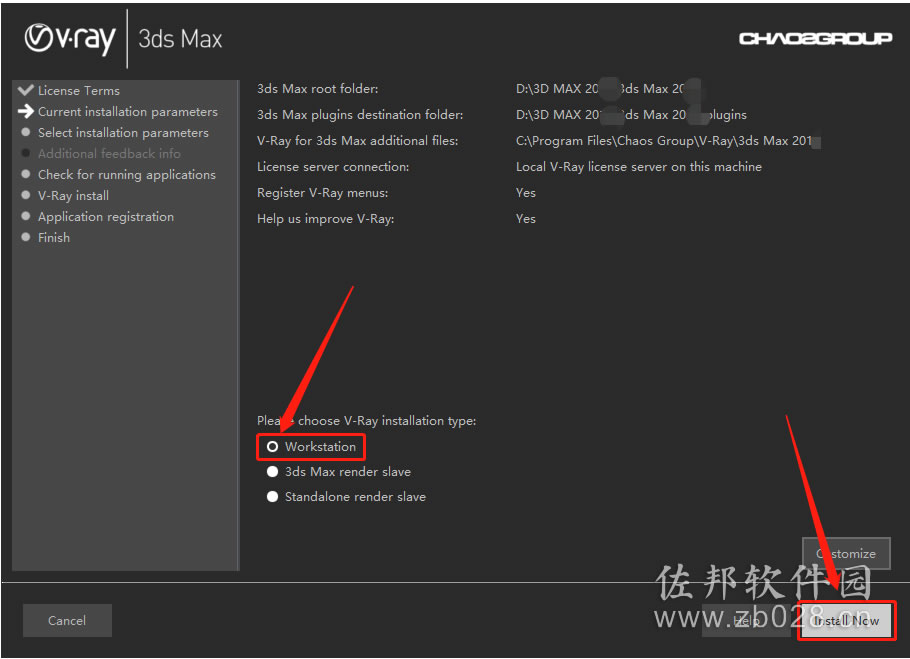Image resolution: width=910 pixels, height=659 pixels.
Task: Click the bullet beside V-Ray install
Action: 26,195
